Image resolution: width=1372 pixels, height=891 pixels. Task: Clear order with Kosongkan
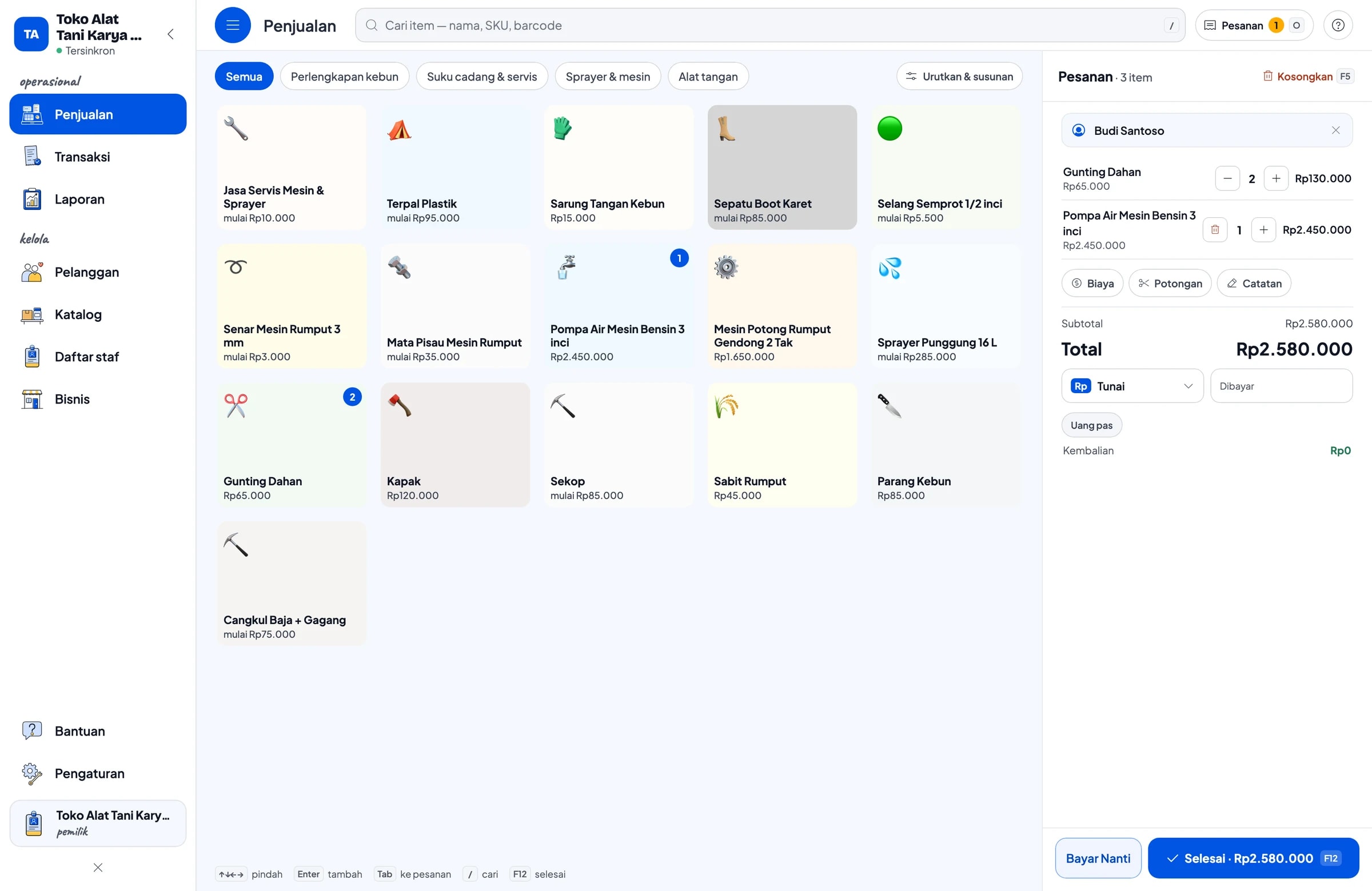[1307, 76]
